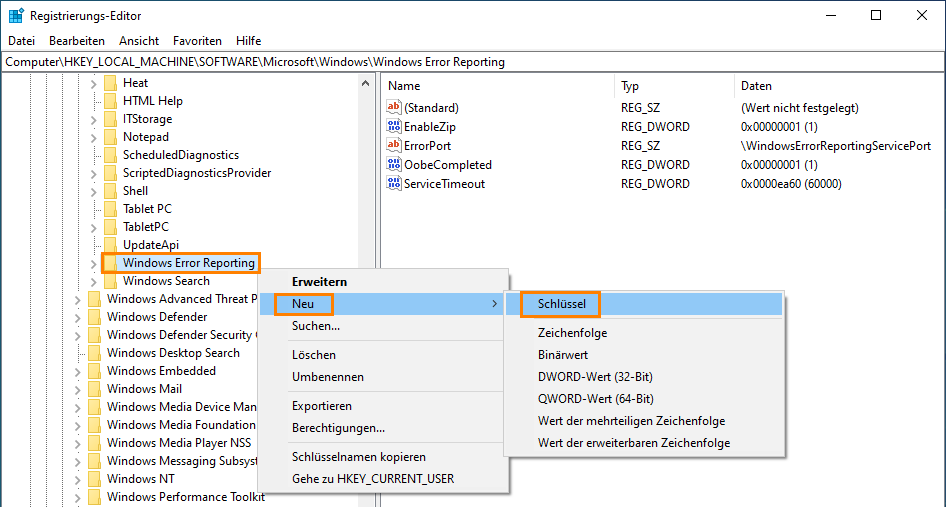The image size is (946, 507).
Task: Open the Ansicht menu
Action: pyautogui.click(x=139, y=41)
